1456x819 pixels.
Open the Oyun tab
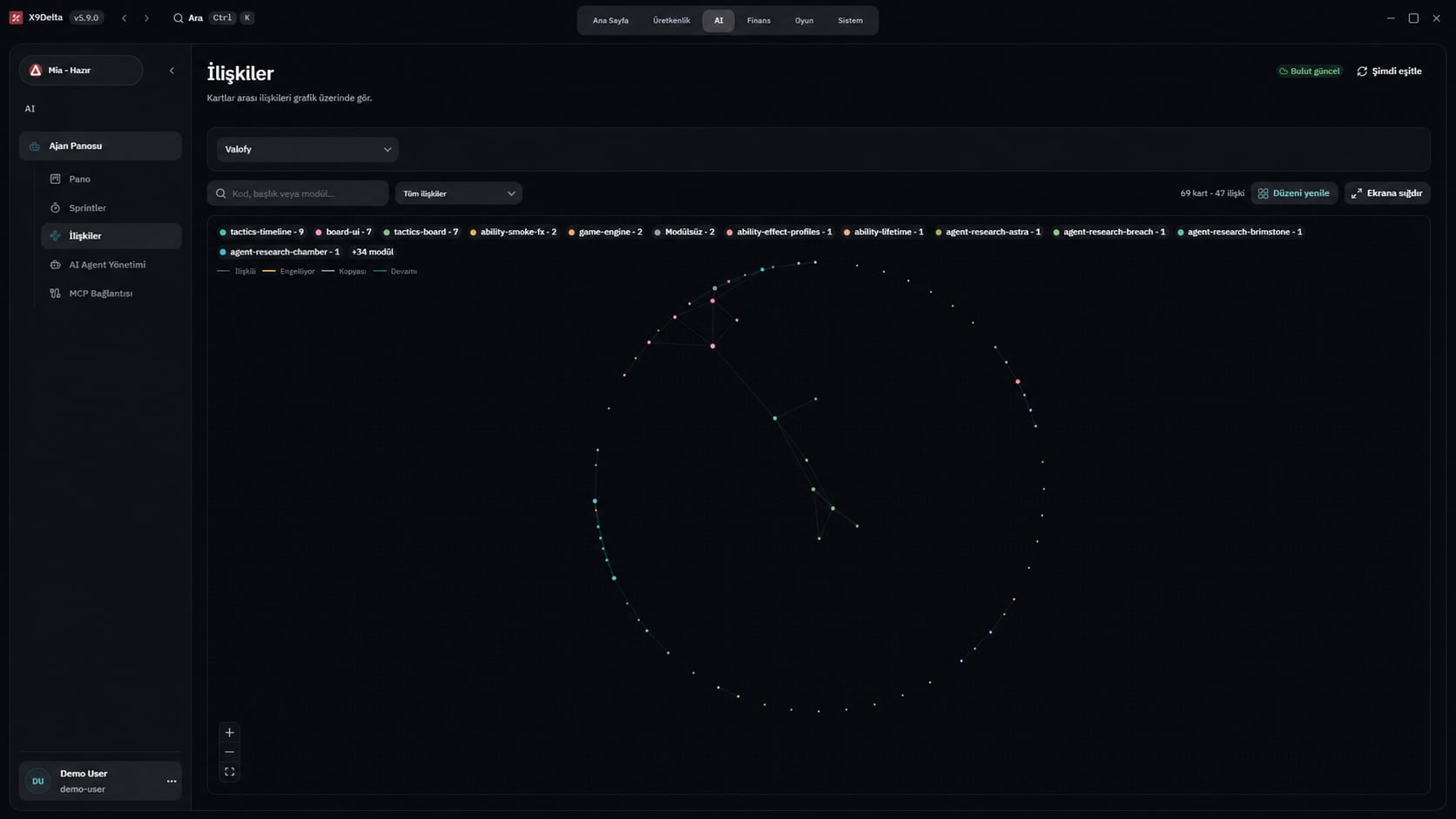[804, 20]
